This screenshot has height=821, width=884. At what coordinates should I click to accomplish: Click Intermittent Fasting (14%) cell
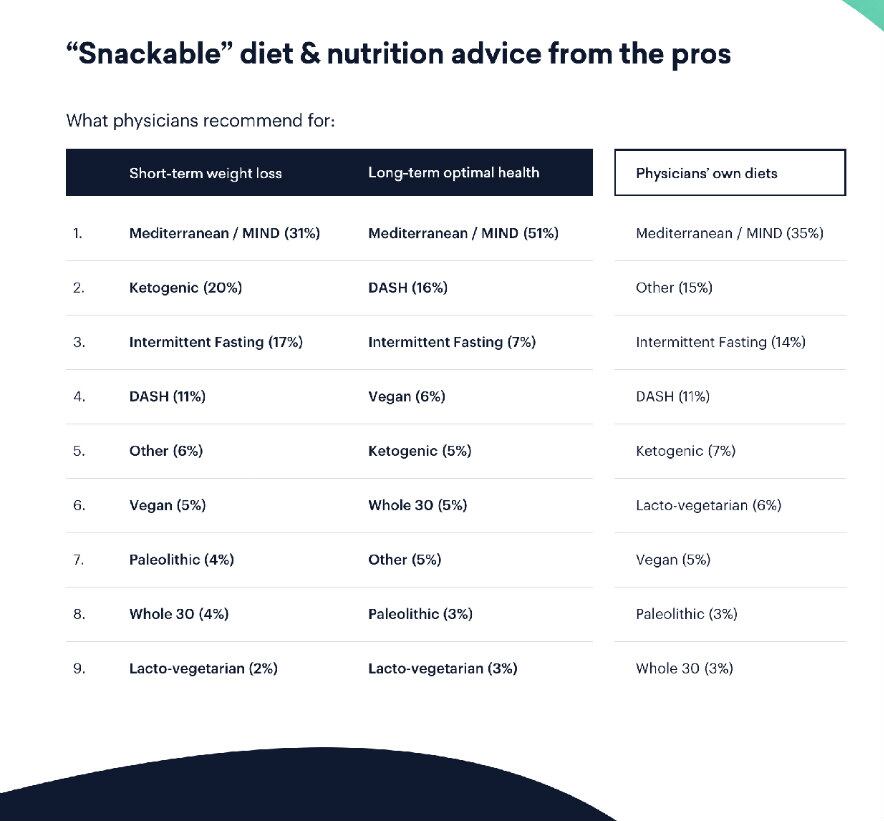tap(720, 342)
